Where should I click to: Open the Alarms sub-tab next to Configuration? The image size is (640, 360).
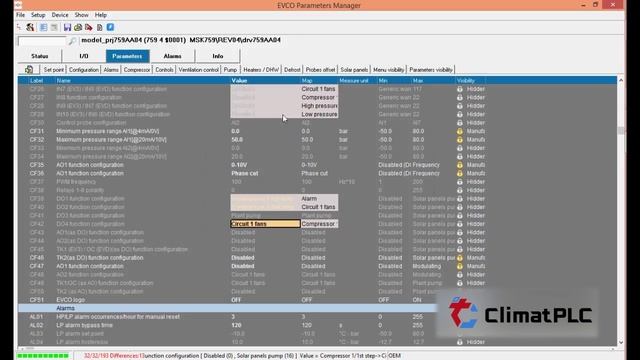(x=111, y=70)
